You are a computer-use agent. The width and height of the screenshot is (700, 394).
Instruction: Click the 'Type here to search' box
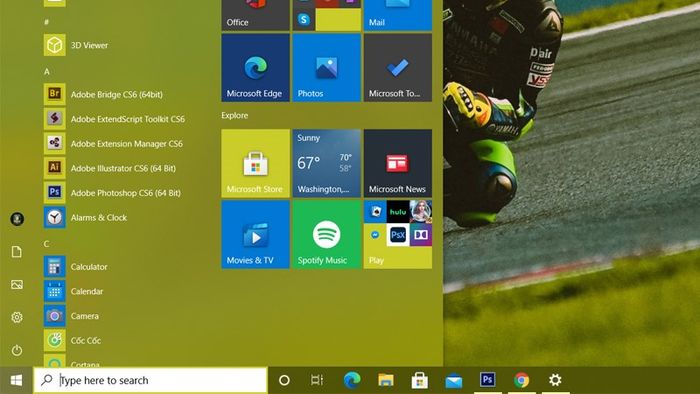click(150, 380)
